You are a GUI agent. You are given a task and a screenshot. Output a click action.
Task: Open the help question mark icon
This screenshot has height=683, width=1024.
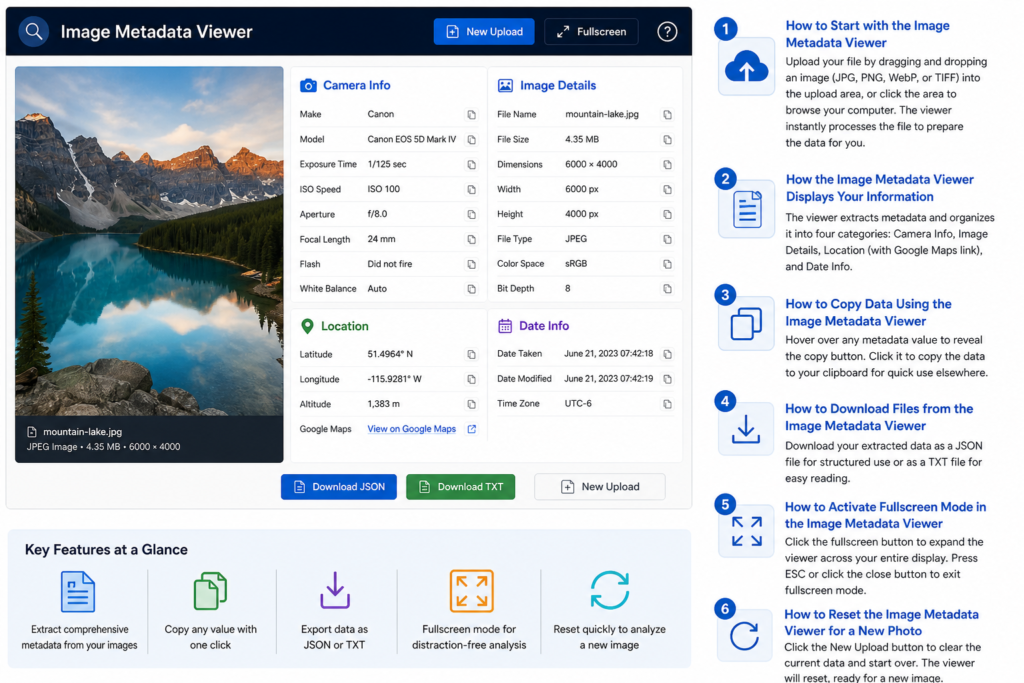coord(667,31)
